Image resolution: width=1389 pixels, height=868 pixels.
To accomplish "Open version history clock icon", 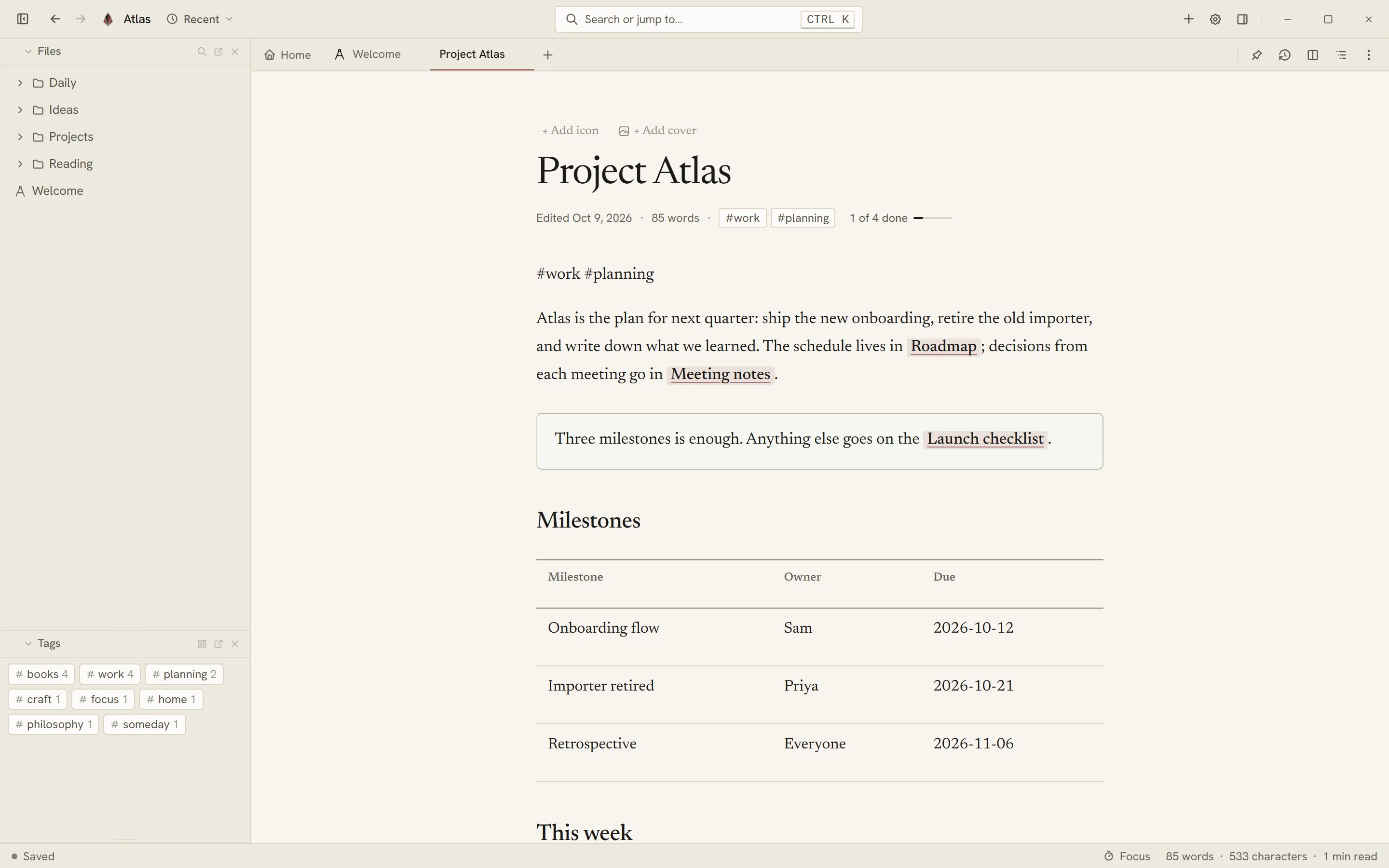I will coord(1284,54).
